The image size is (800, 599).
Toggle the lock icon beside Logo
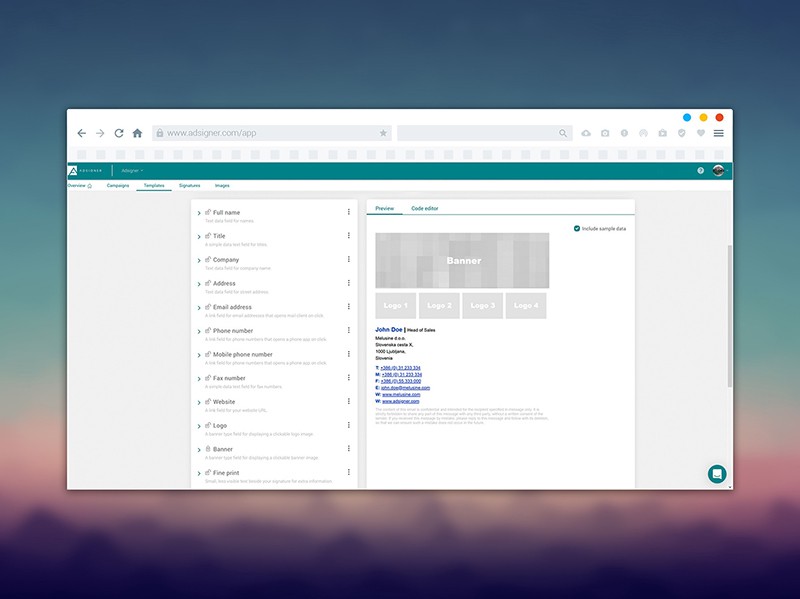coord(208,425)
